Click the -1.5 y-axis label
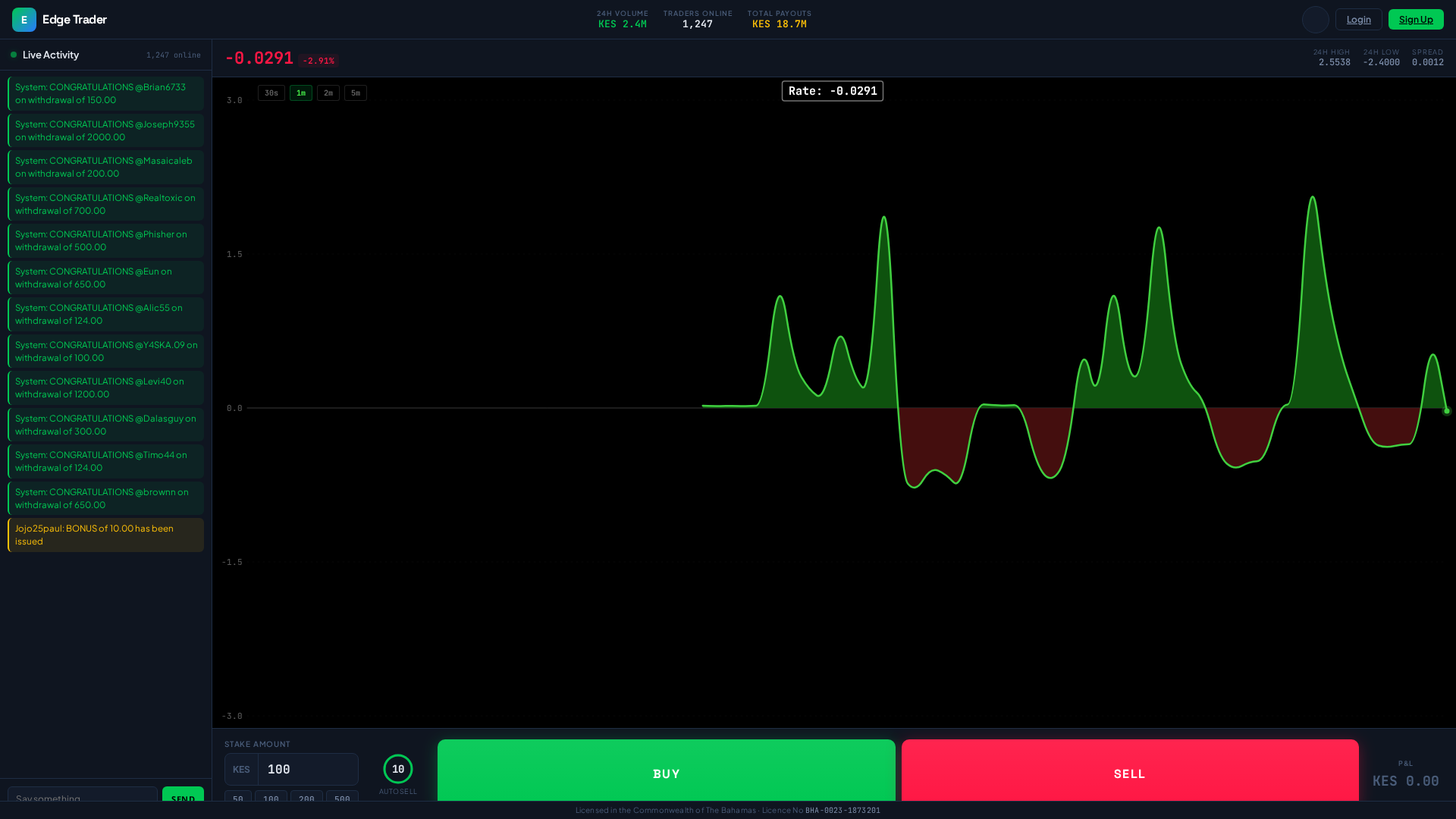Image resolution: width=1456 pixels, height=819 pixels. point(232,562)
